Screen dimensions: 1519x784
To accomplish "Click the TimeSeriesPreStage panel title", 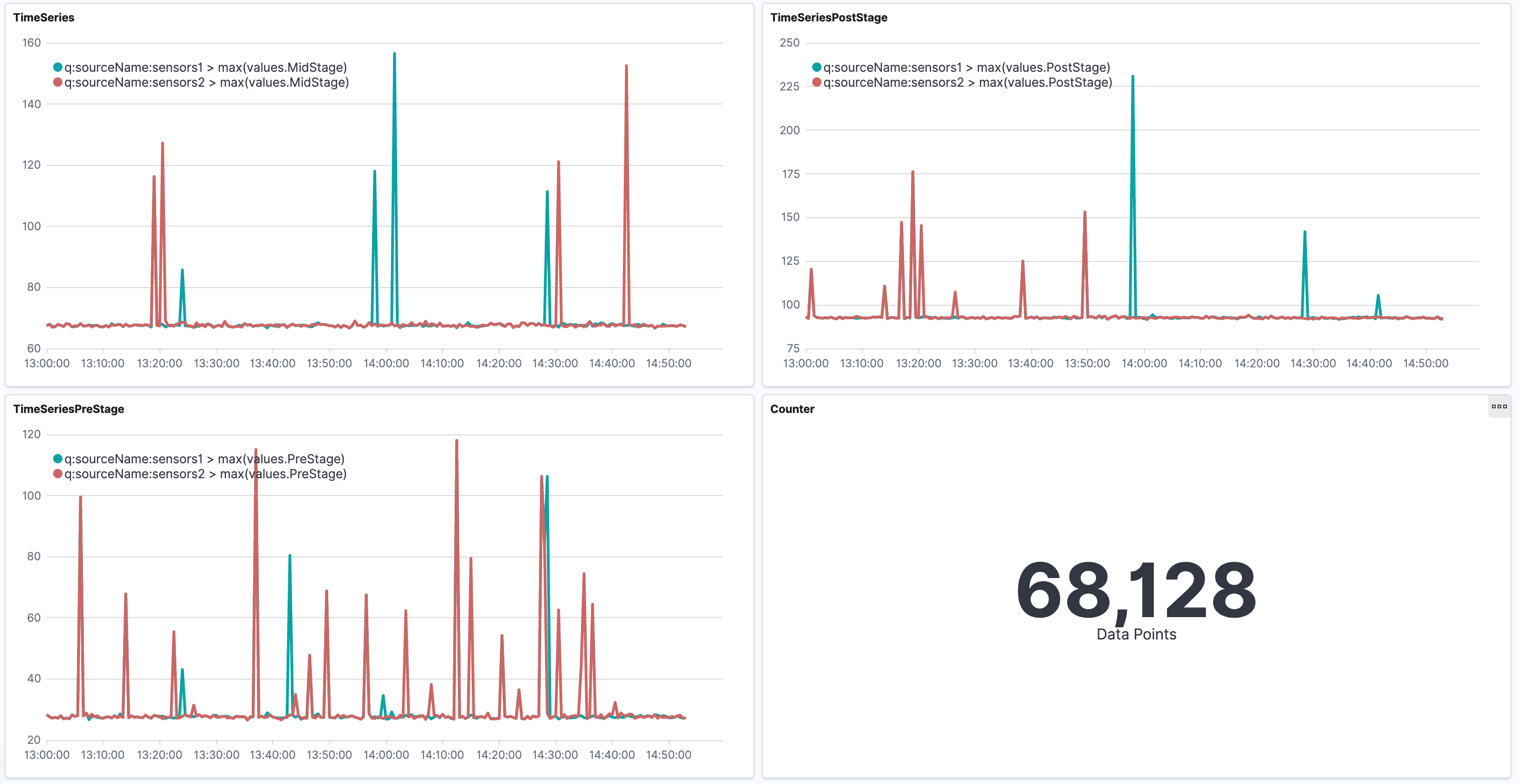I will (69, 409).
